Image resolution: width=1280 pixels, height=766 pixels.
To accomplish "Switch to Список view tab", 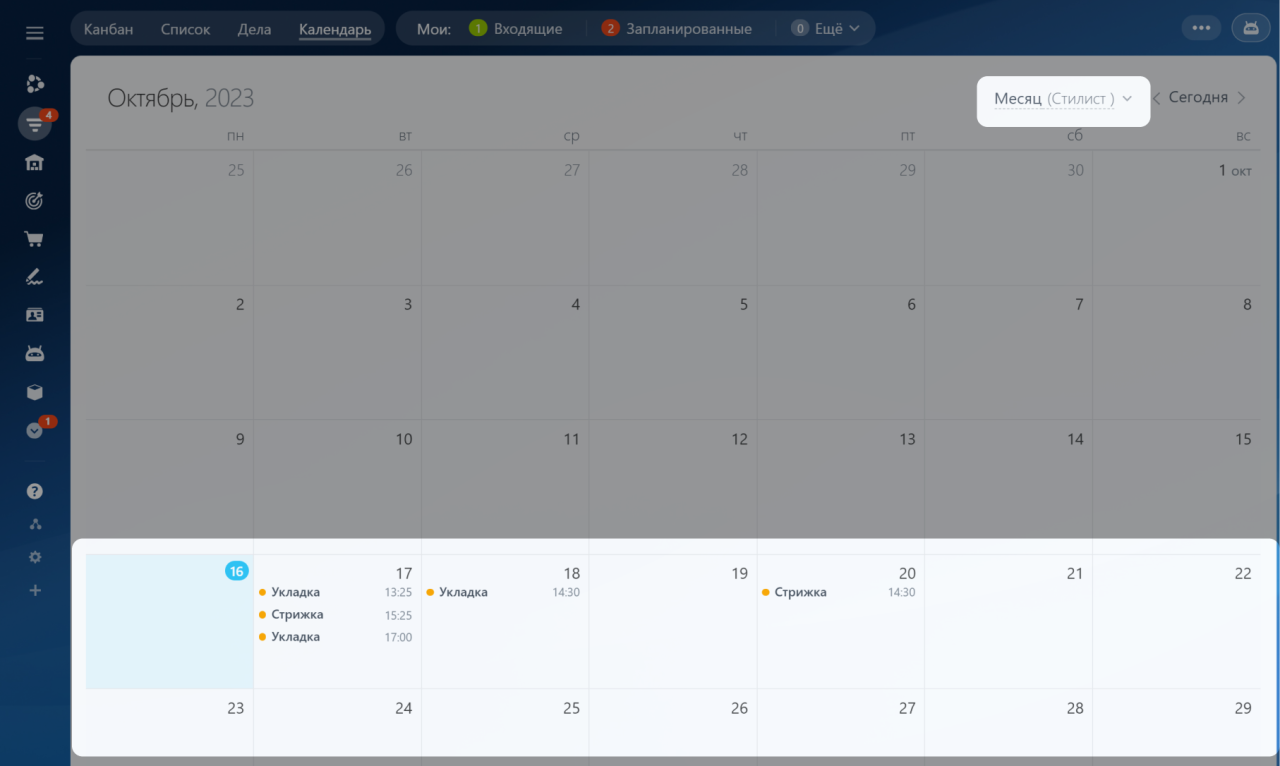I will tap(185, 29).
